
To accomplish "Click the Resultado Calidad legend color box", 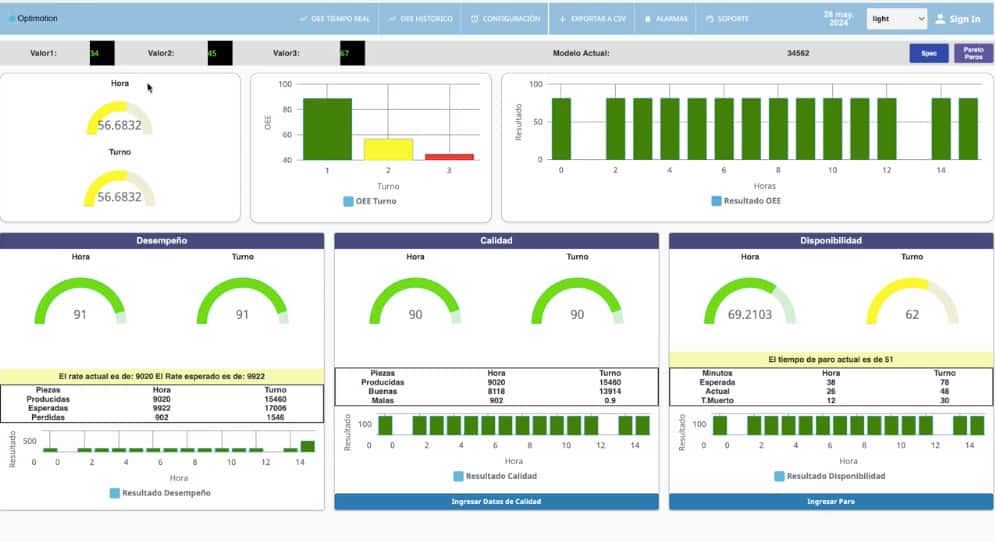I will point(458,477).
